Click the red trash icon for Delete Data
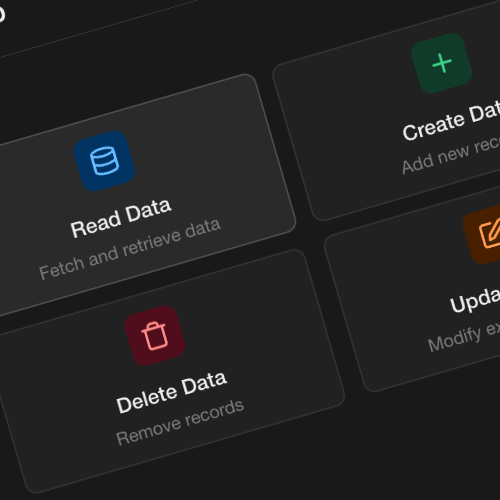 click(154, 336)
